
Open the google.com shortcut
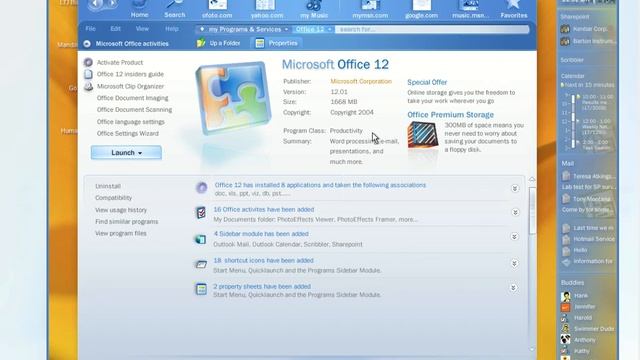click(422, 5)
